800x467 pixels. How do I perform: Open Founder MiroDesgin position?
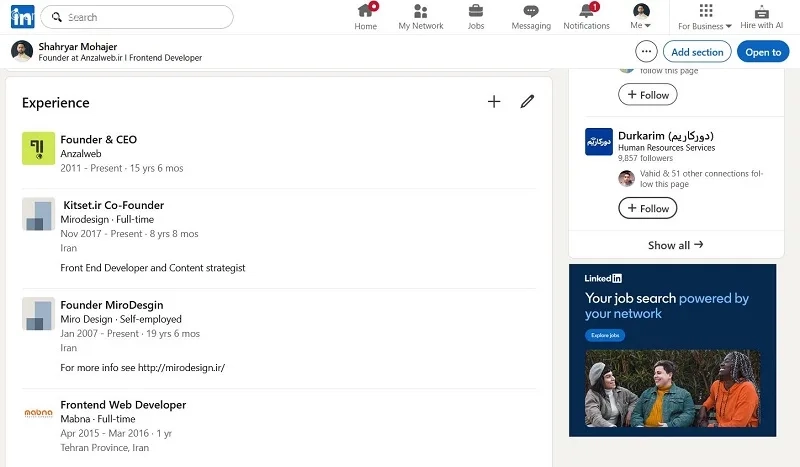(x=112, y=305)
